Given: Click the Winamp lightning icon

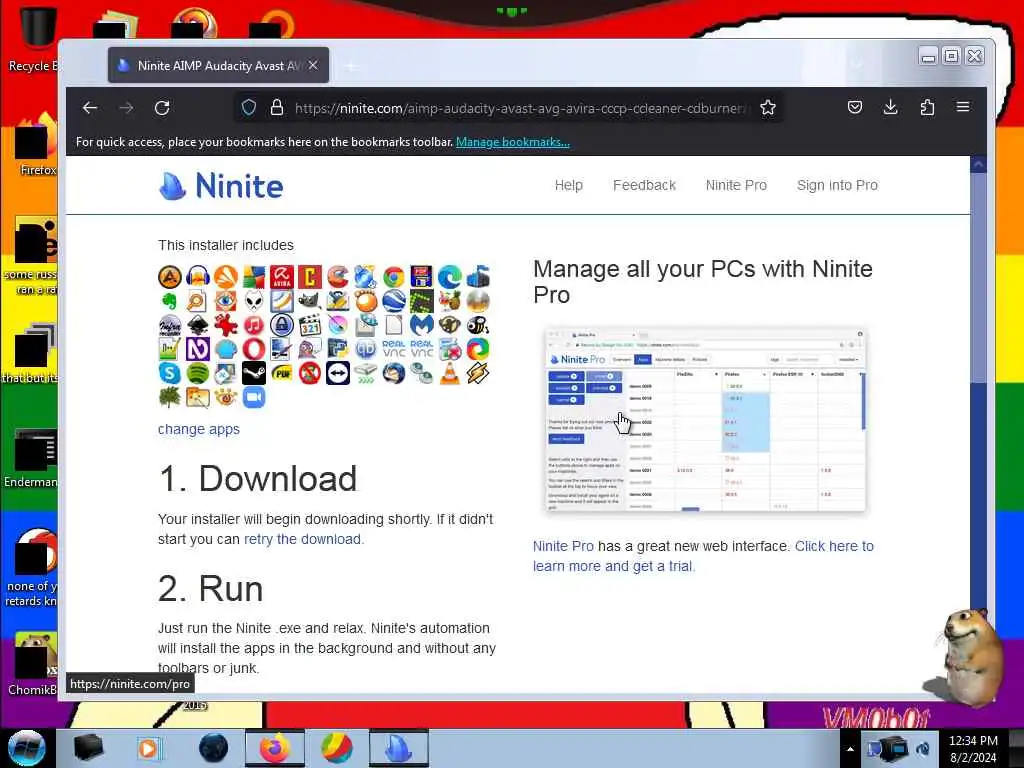Looking at the screenshot, I should coord(478,373).
